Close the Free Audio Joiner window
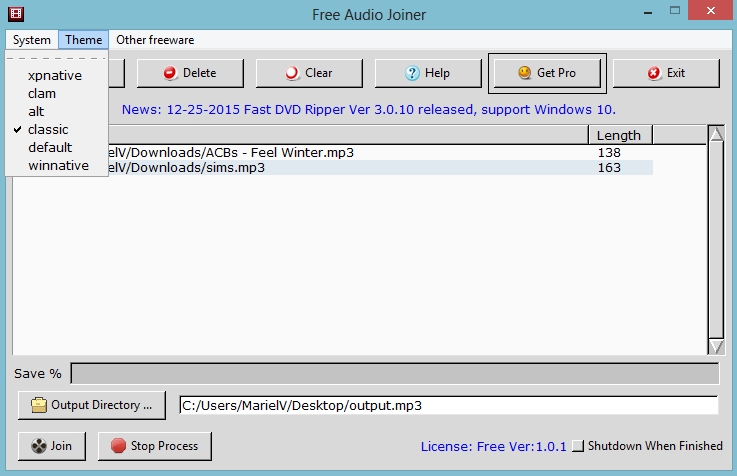Image resolution: width=737 pixels, height=476 pixels. pyautogui.click(x=711, y=11)
